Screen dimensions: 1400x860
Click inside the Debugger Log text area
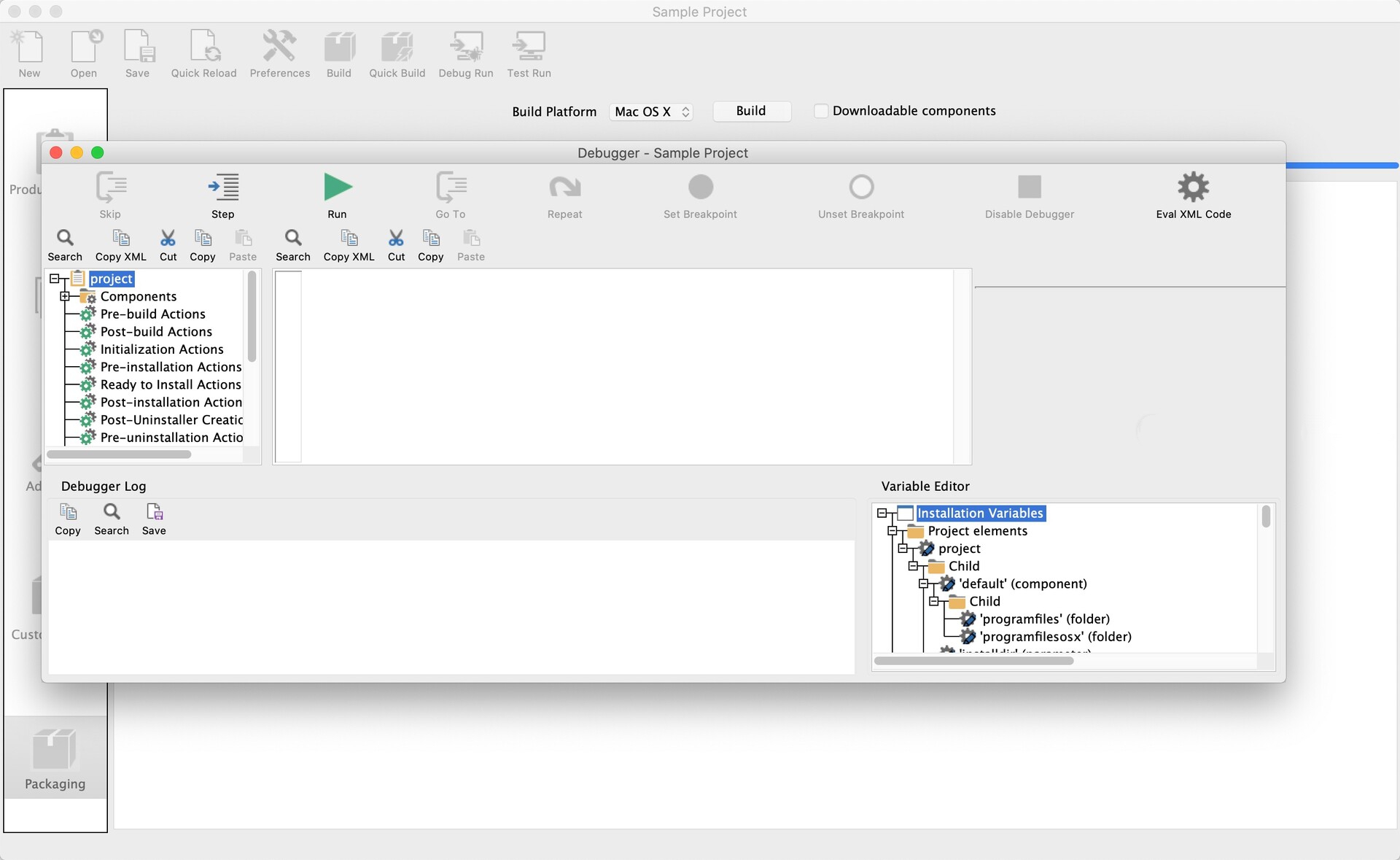451,607
